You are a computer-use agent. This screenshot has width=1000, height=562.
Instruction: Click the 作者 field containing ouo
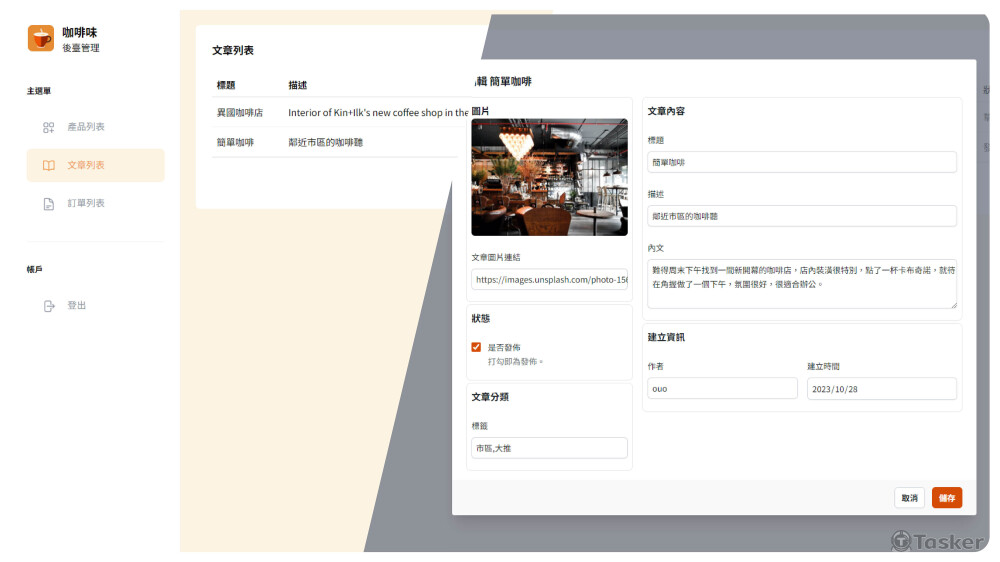pyautogui.click(x=721, y=389)
